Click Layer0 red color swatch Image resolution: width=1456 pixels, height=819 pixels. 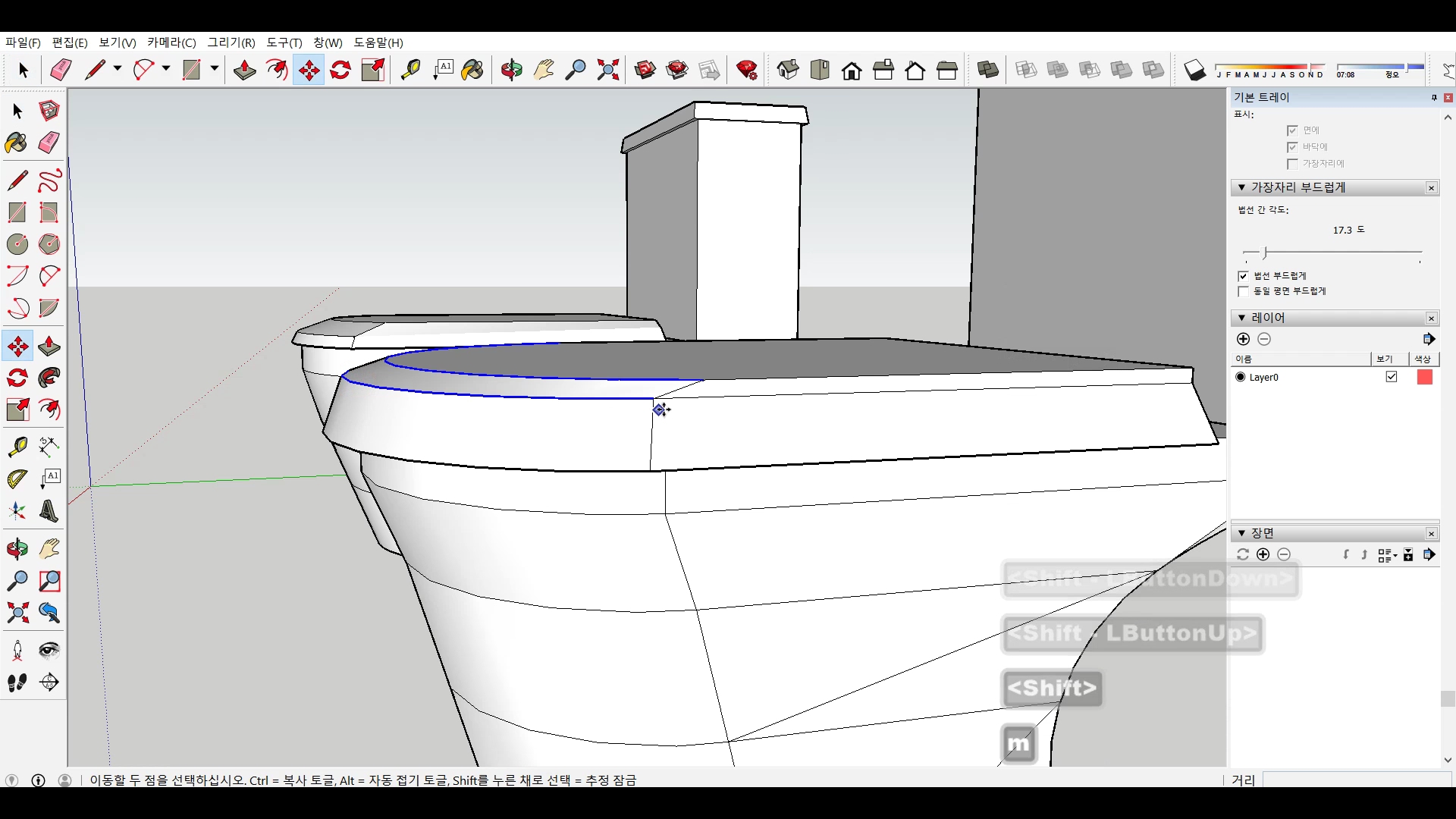1424,377
